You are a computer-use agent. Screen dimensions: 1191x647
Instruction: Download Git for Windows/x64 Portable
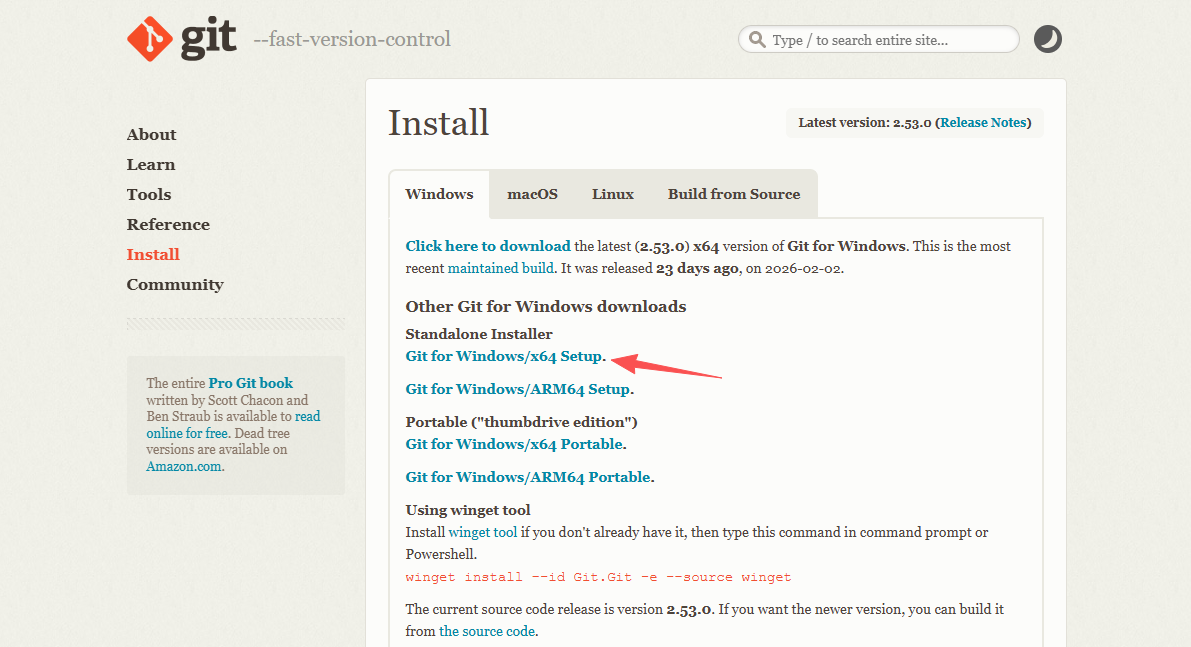point(514,444)
